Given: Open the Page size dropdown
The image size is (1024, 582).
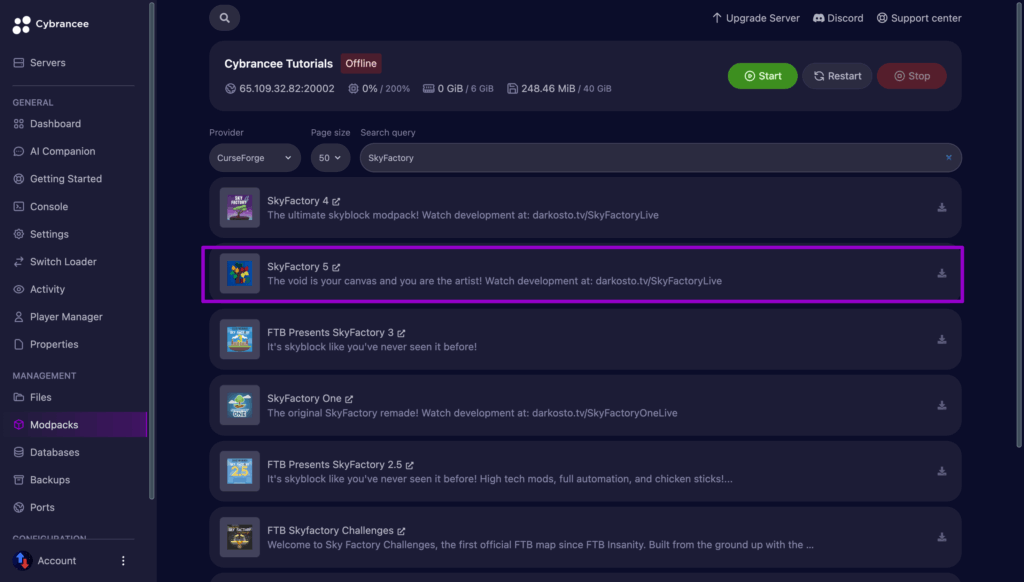Looking at the screenshot, I should (x=330, y=158).
